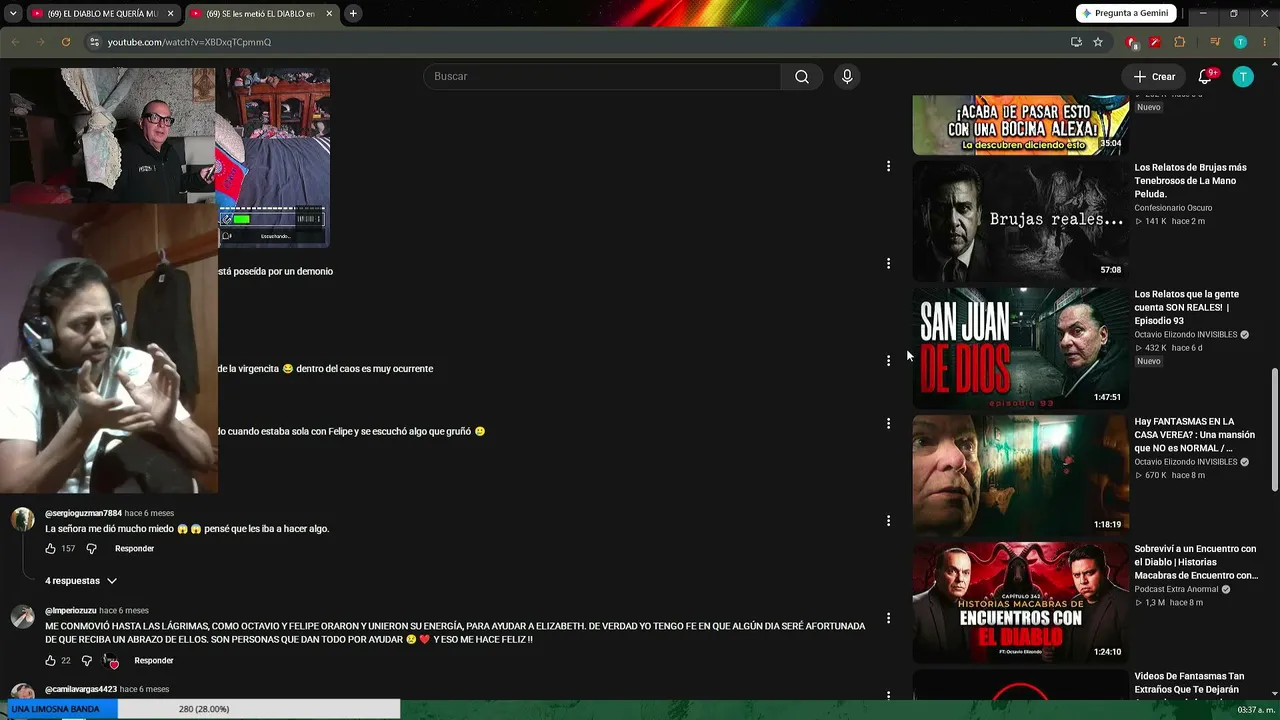
Task: Dislike sergioguzman7884's comment
Action: (x=91, y=549)
